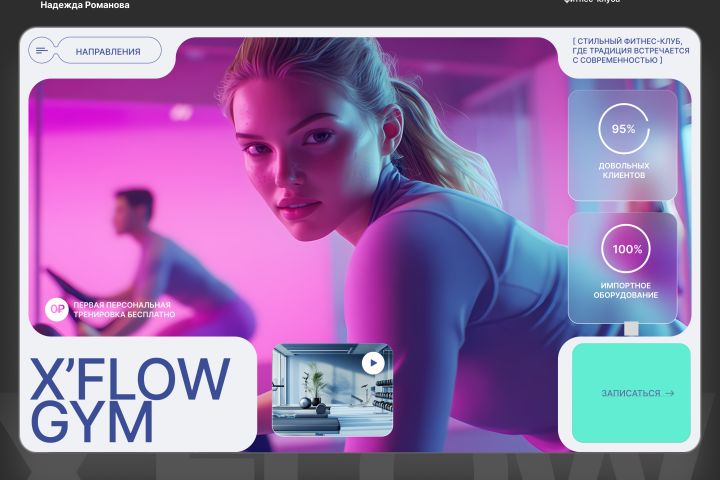Open the hamburger menu icon
The height and width of the screenshot is (480, 720).
(x=41, y=51)
